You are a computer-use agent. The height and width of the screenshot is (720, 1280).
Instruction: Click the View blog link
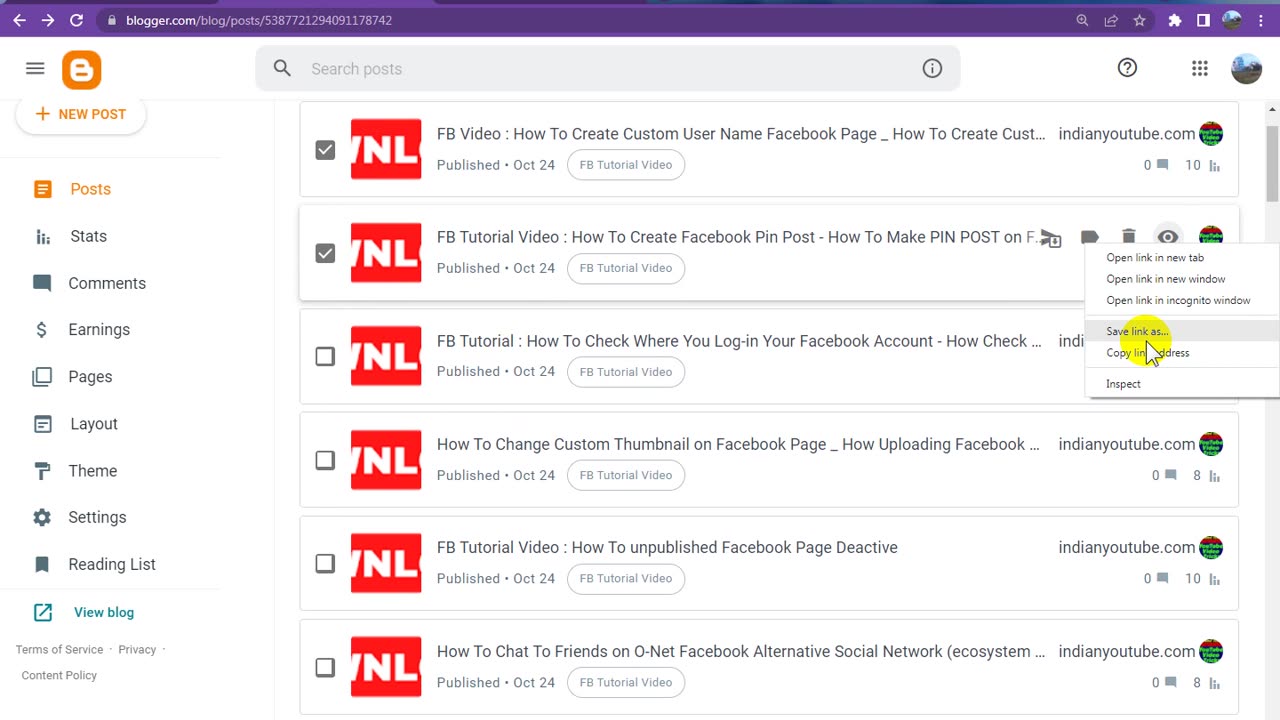point(104,612)
